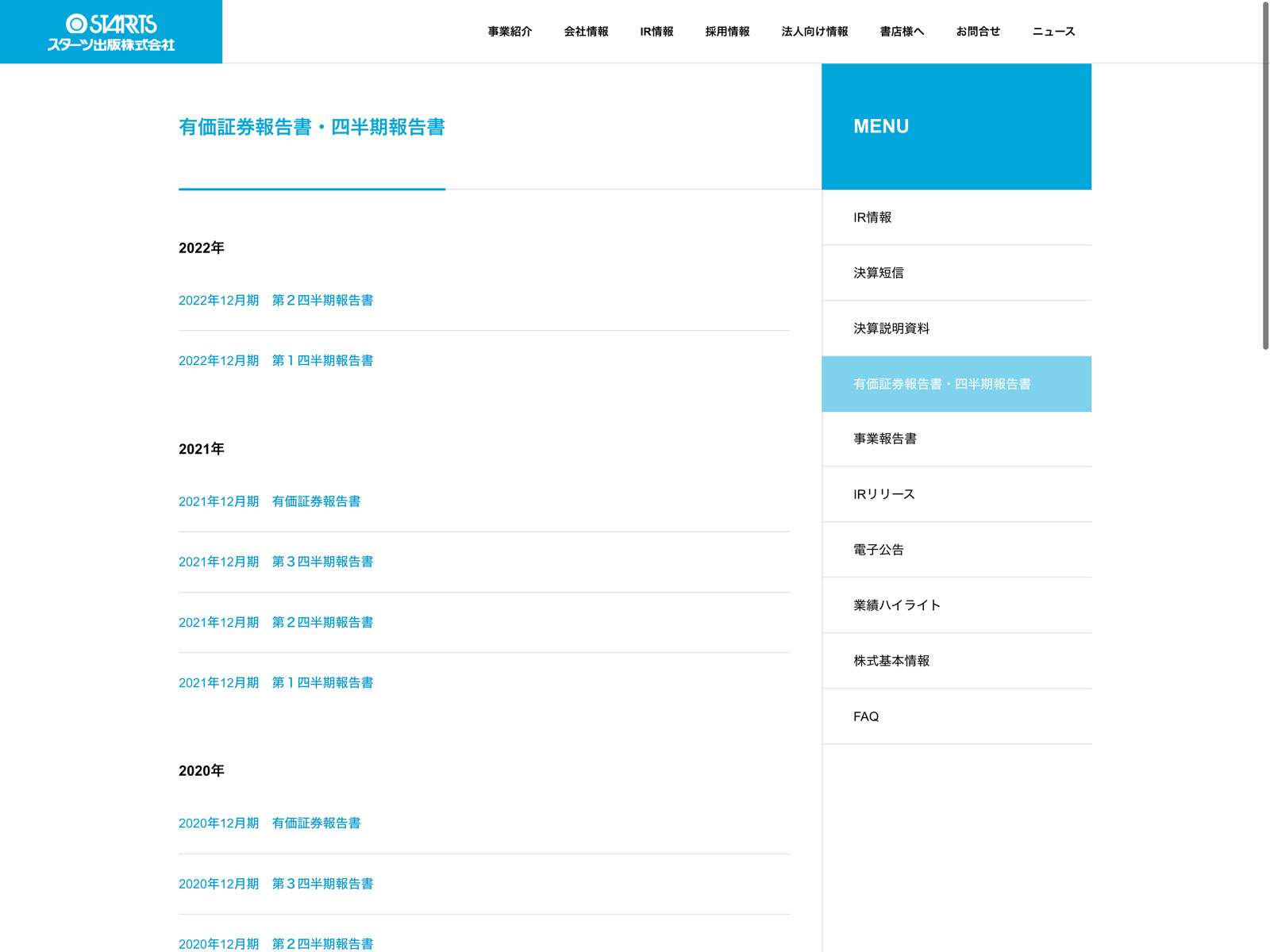
Task: Click the お問合せ header link
Action: click(978, 32)
